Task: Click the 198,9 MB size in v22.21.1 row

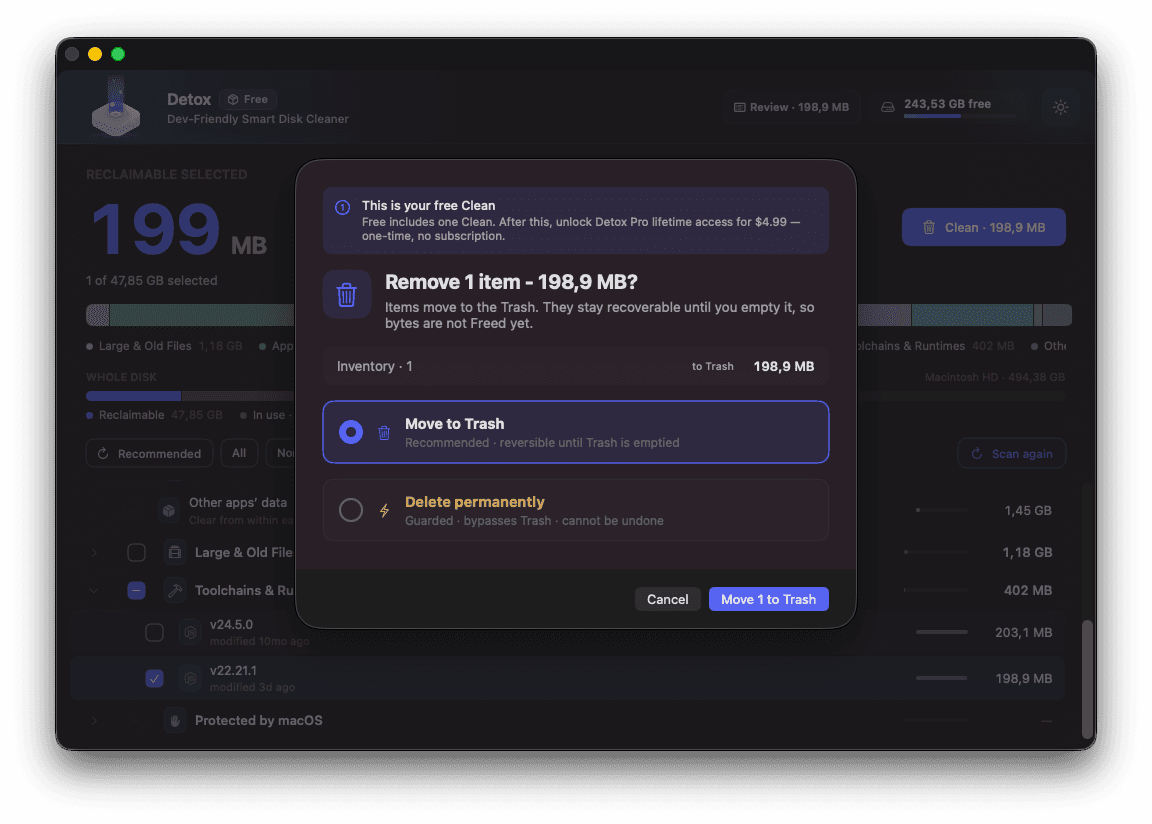Action: 1023,679
